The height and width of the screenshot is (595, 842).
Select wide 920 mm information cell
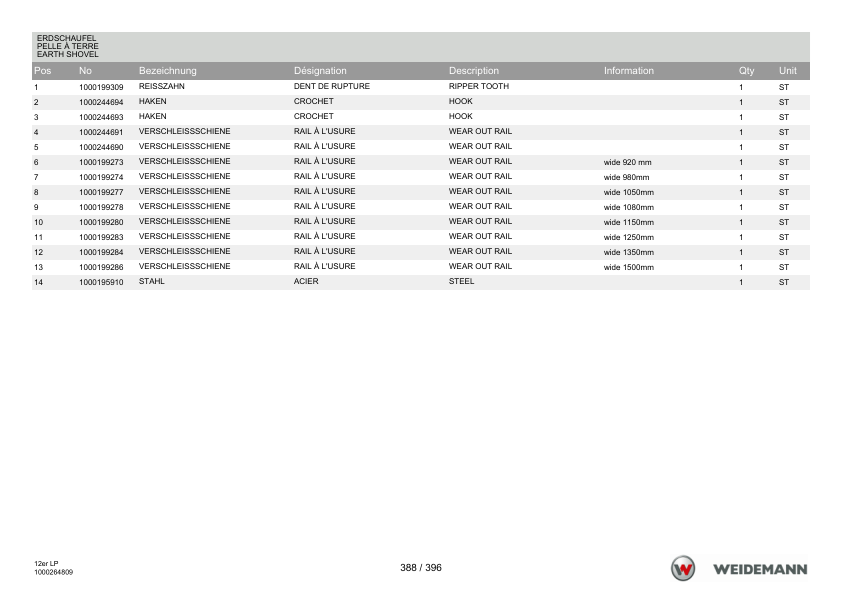pos(627,162)
